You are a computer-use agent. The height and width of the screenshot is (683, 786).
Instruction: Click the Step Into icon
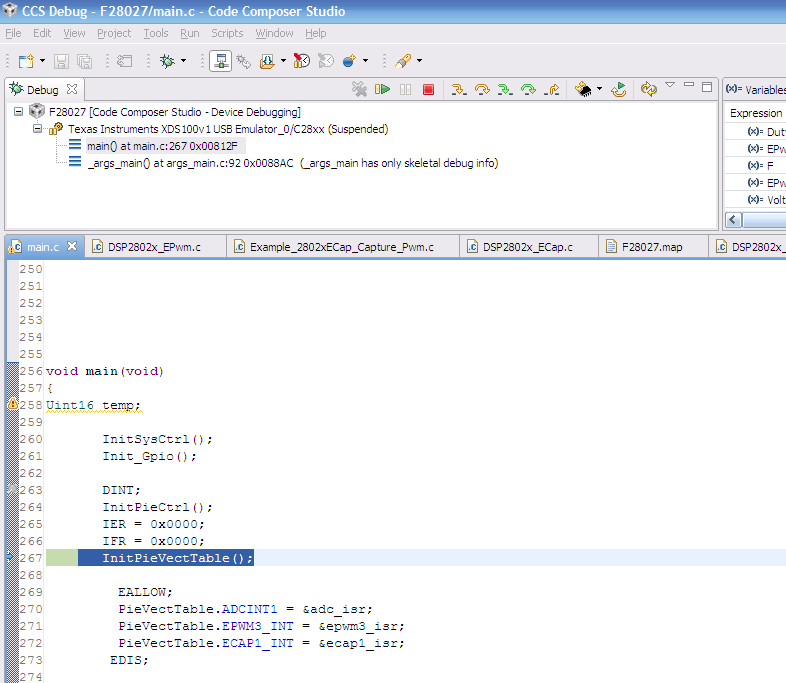(458, 90)
